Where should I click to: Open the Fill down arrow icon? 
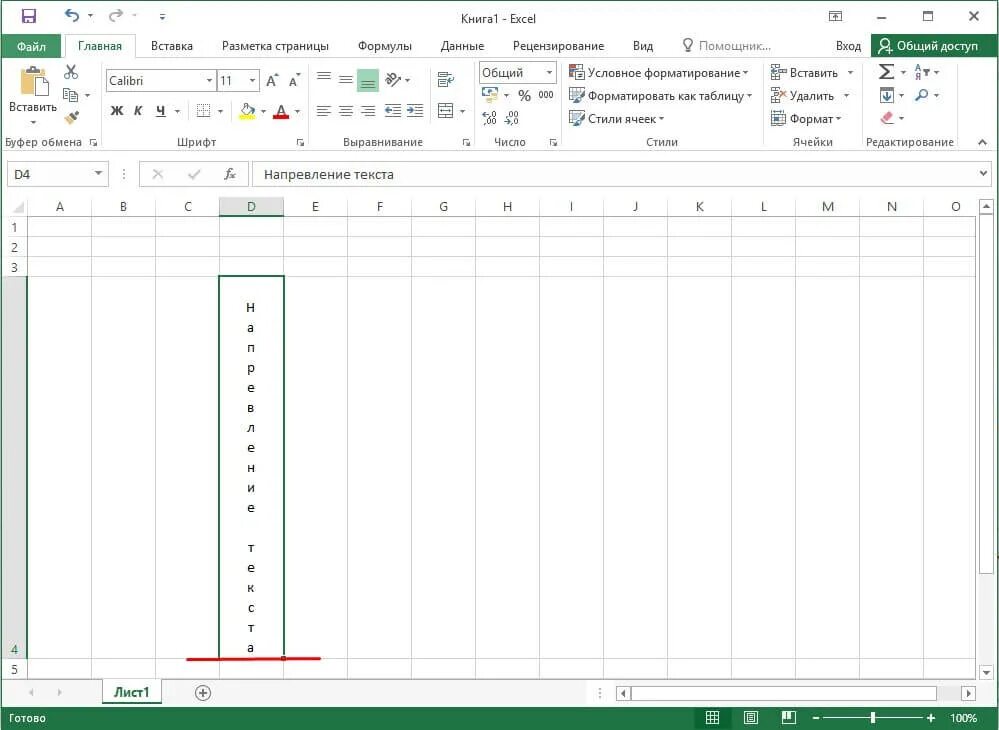click(886, 96)
